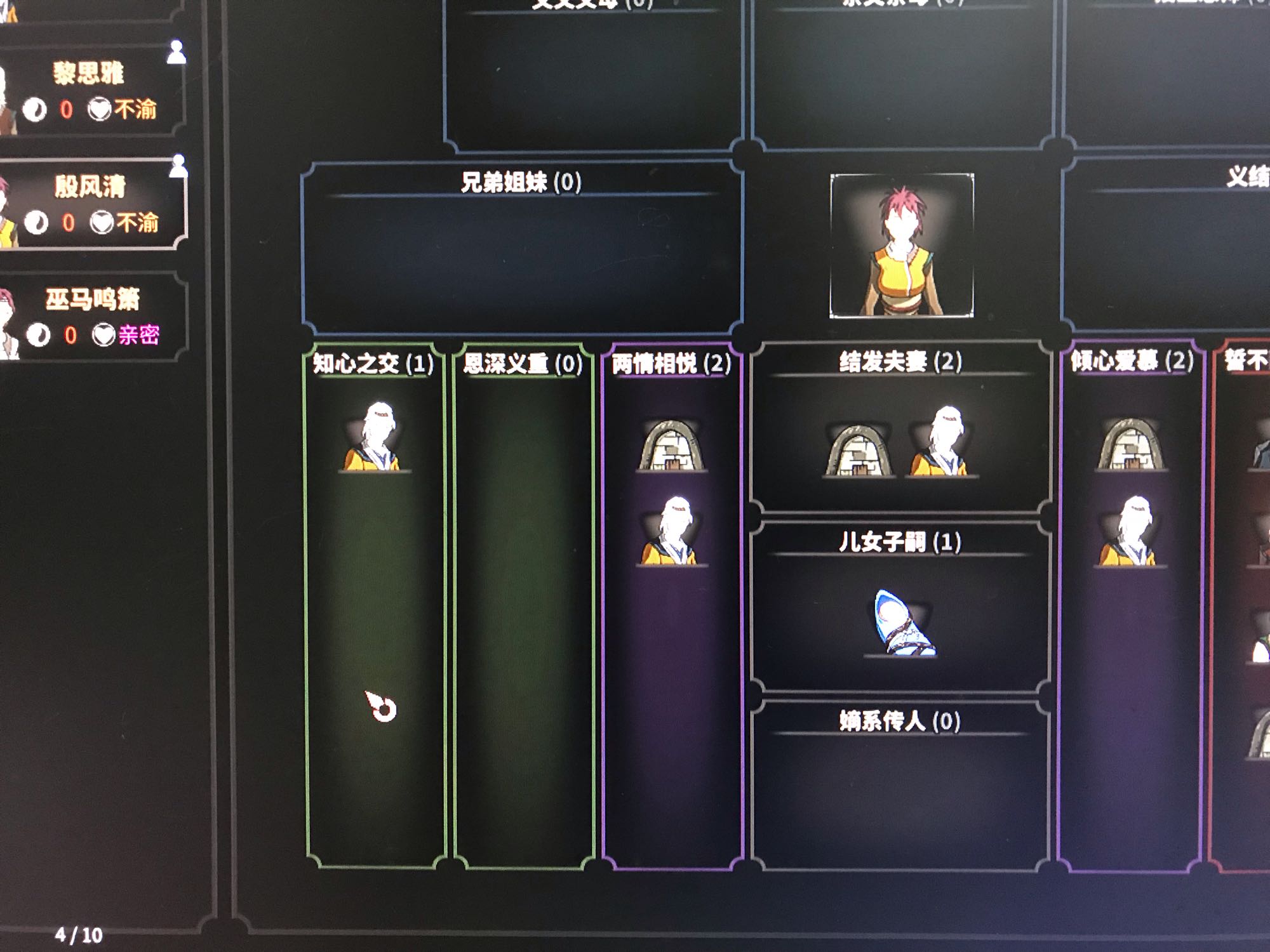Click the central red-haired character portrait
Screen dimensions: 1270x952
point(902,245)
